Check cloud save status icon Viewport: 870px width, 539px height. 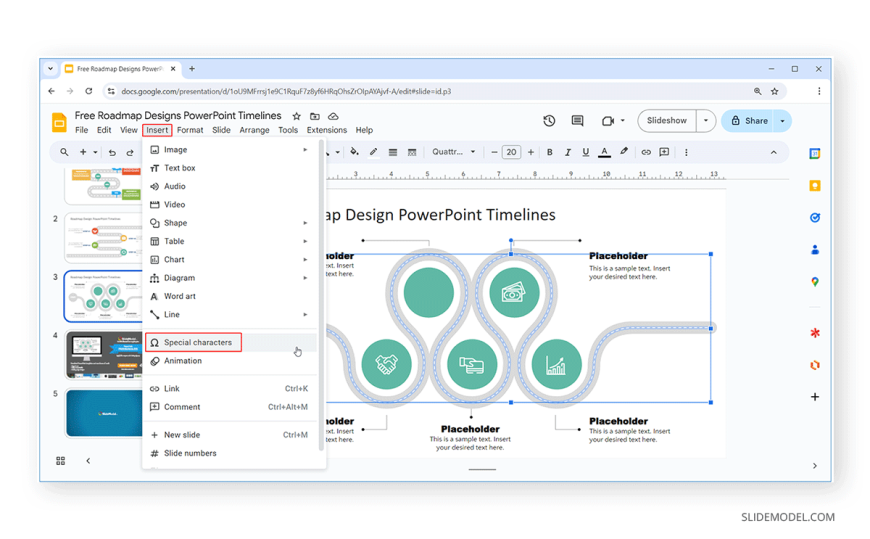click(333, 116)
